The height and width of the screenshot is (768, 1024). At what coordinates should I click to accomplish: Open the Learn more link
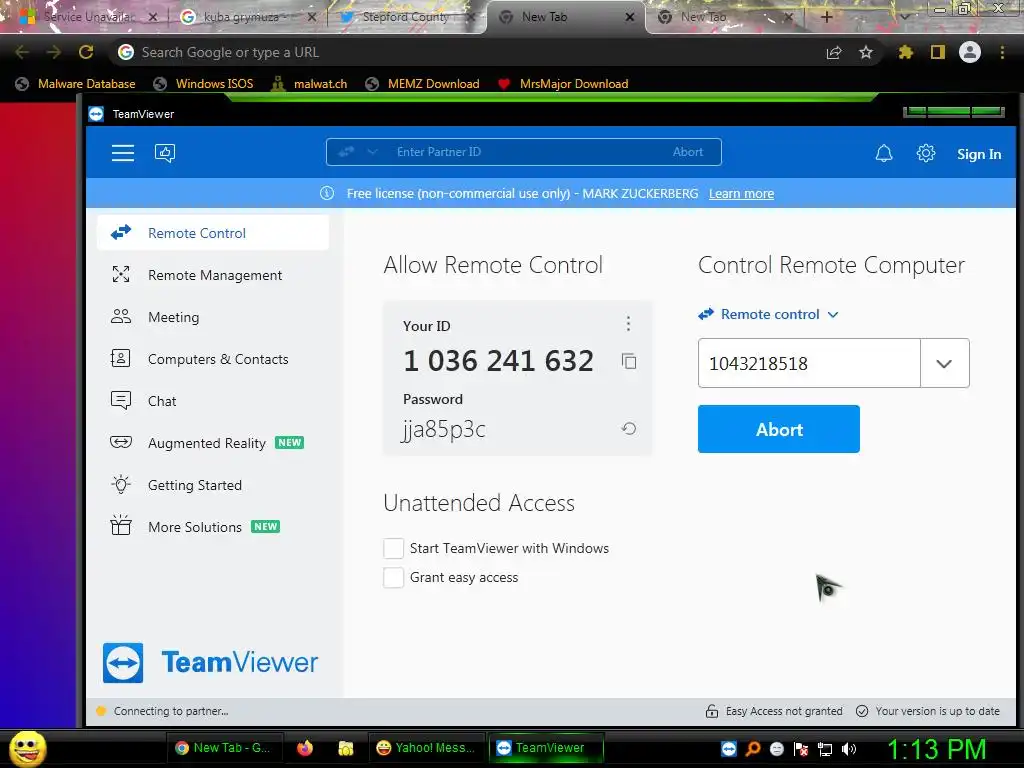click(x=741, y=193)
